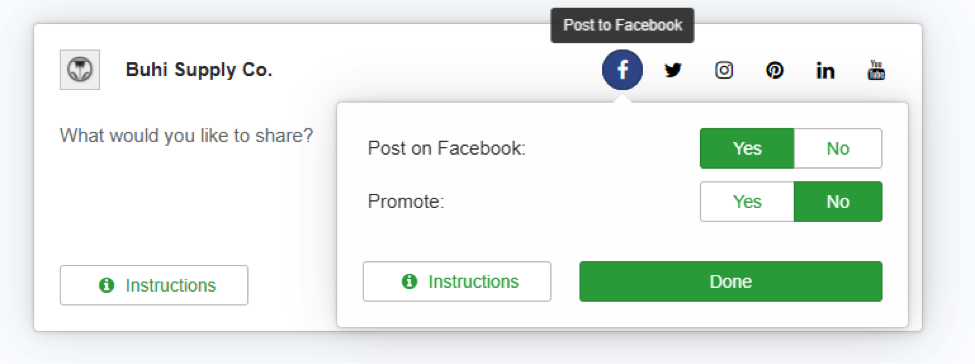Image resolution: width=975 pixels, height=364 pixels.
Task: Set Post on Facebook to No
Action: (838, 148)
